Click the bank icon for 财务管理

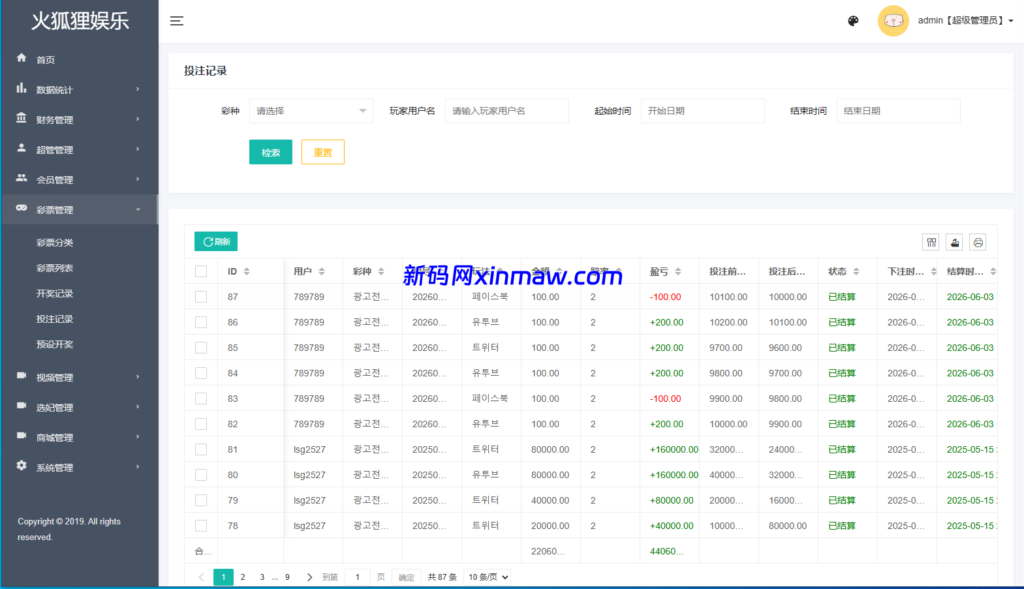tap(22, 118)
